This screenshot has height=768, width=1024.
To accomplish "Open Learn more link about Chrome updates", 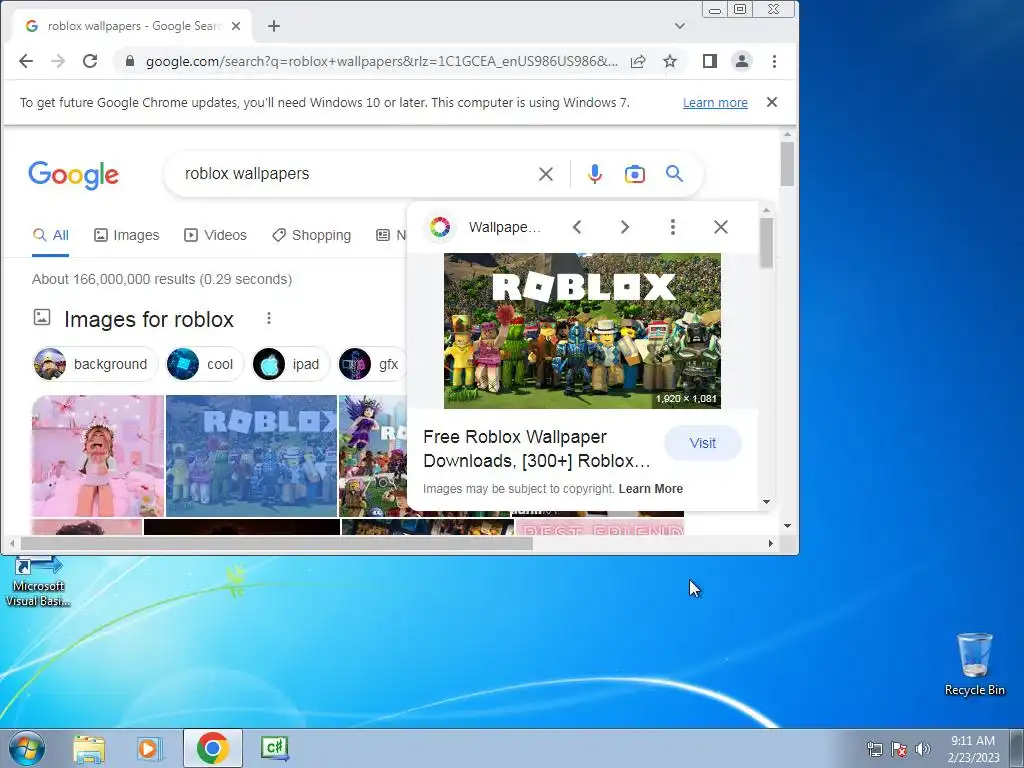I will point(715,103).
